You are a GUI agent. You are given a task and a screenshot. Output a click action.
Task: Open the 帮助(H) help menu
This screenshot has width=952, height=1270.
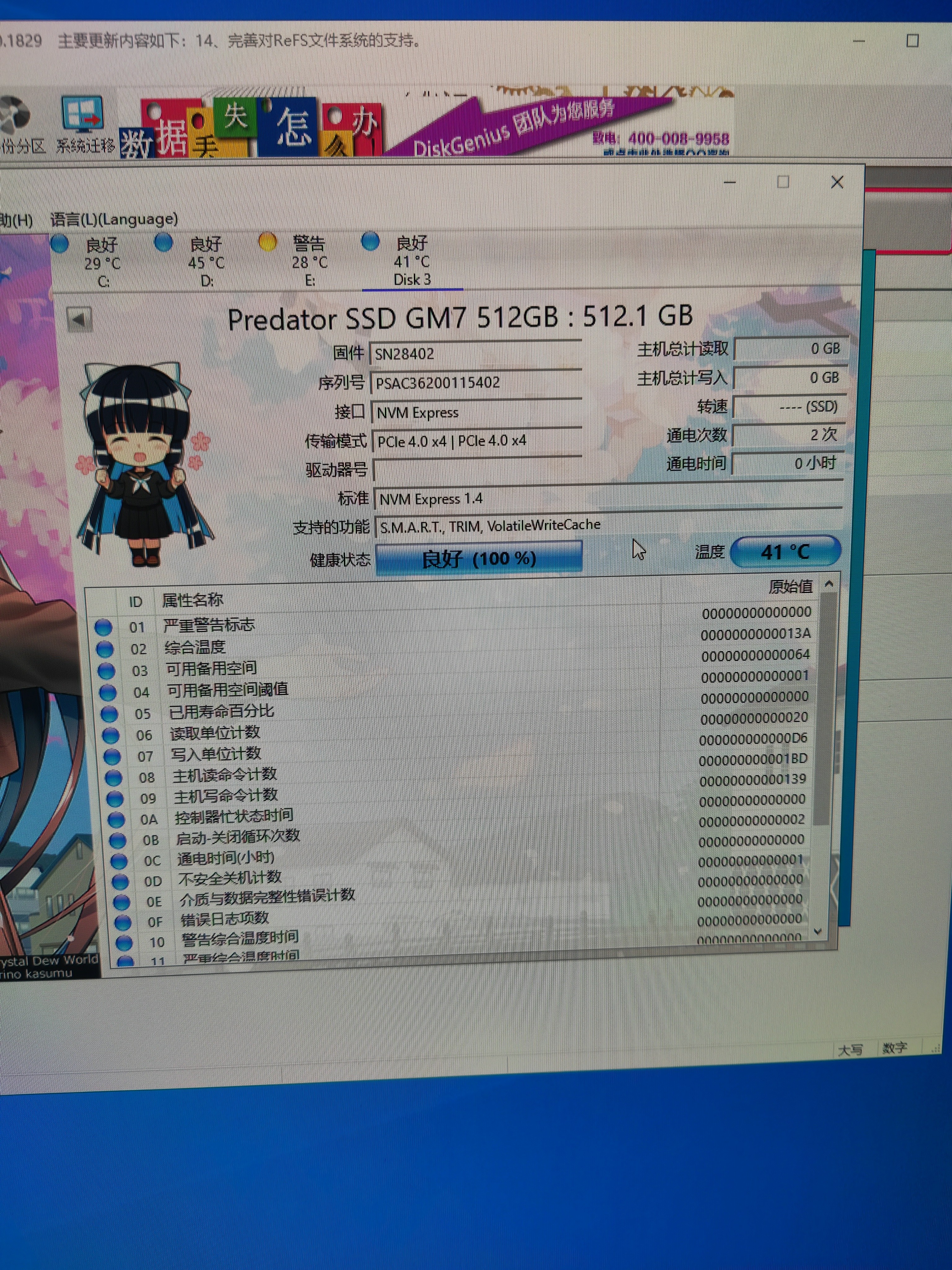[x=16, y=220]
